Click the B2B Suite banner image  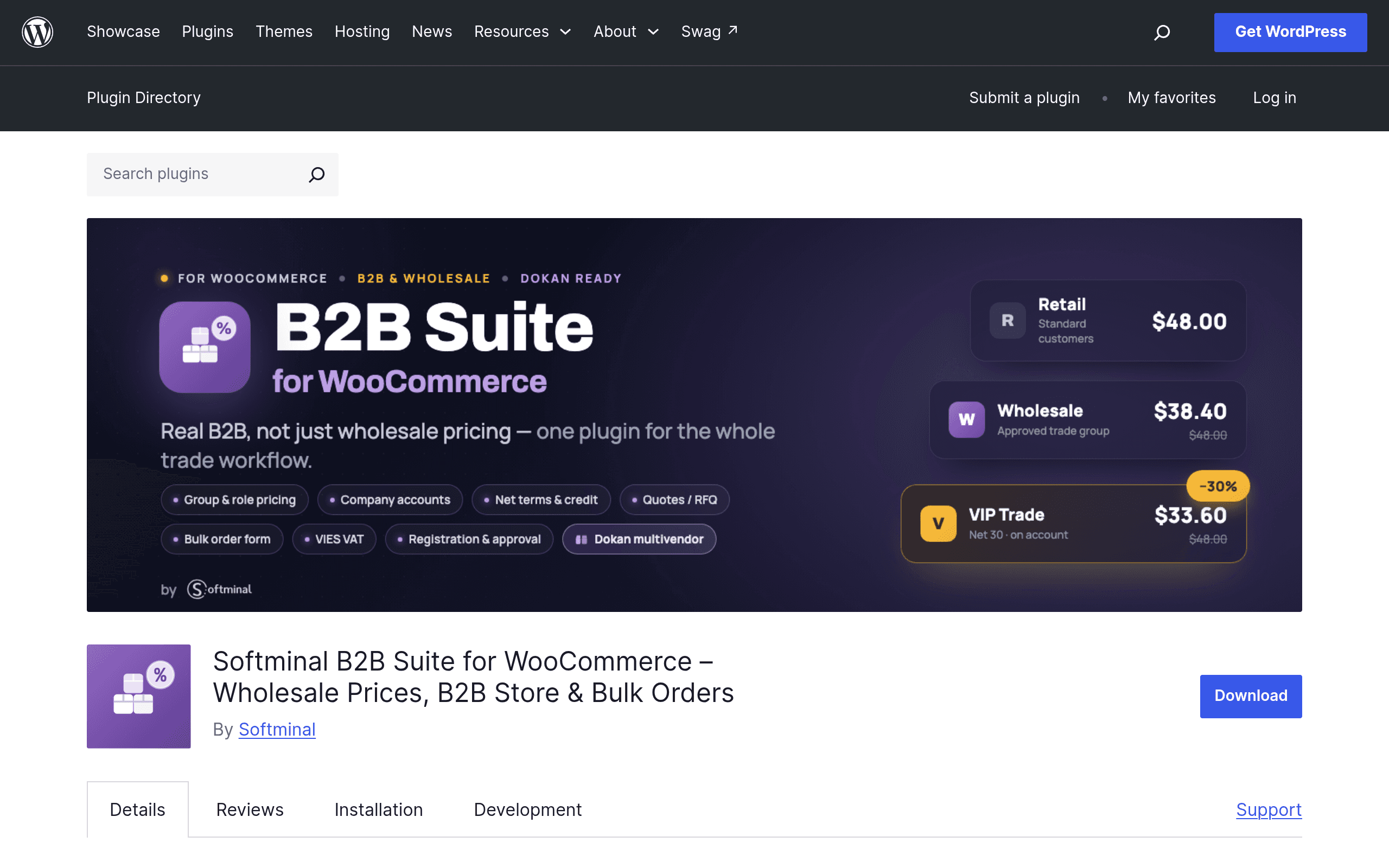(694, 414)
